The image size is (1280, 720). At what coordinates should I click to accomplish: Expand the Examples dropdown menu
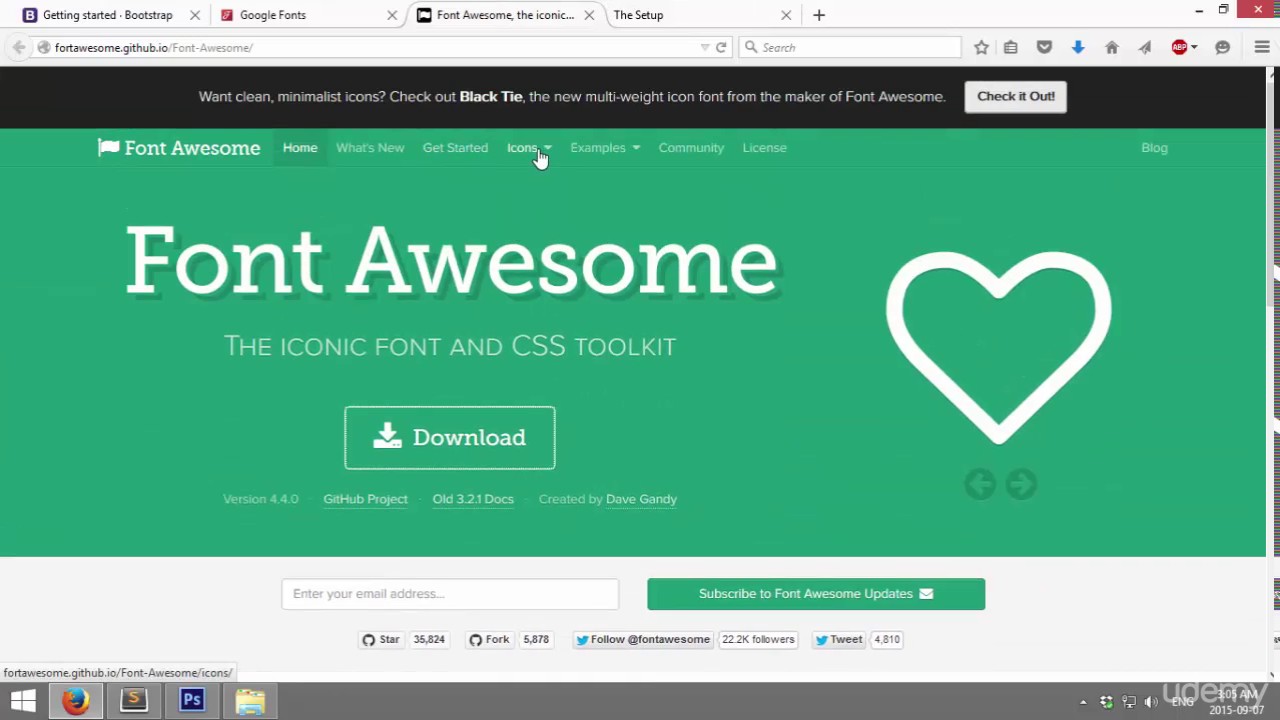(604, 148)
